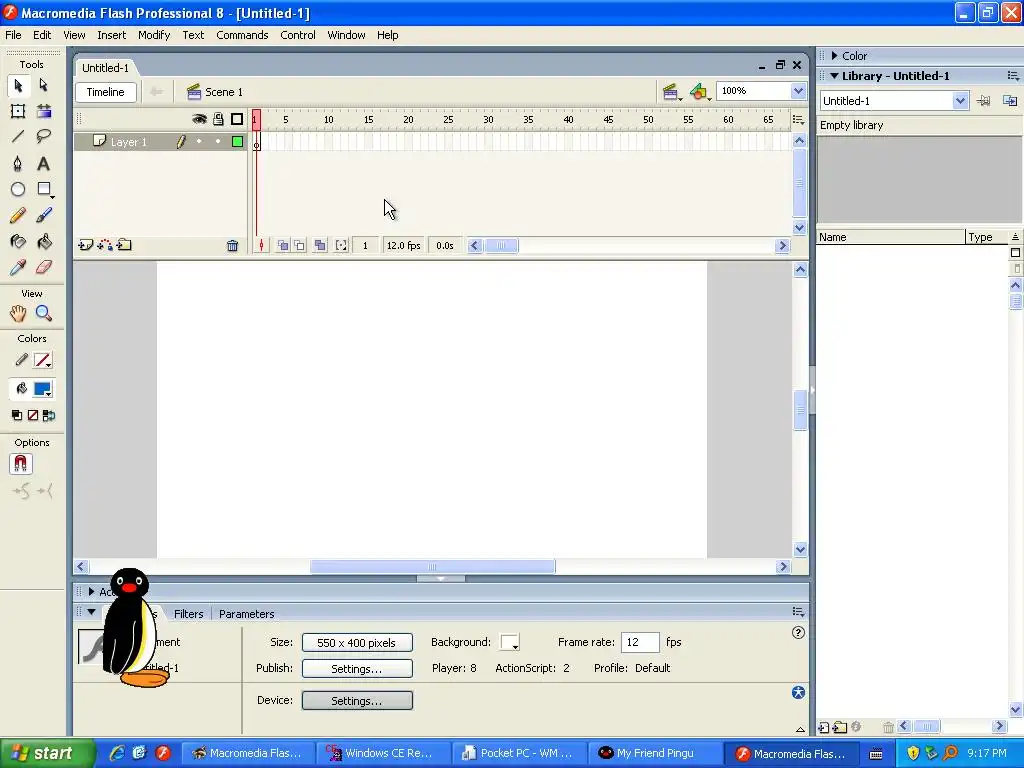Click the blue fill color swatch
This screenshot has width=1024, height=768.
click(42, 389)
